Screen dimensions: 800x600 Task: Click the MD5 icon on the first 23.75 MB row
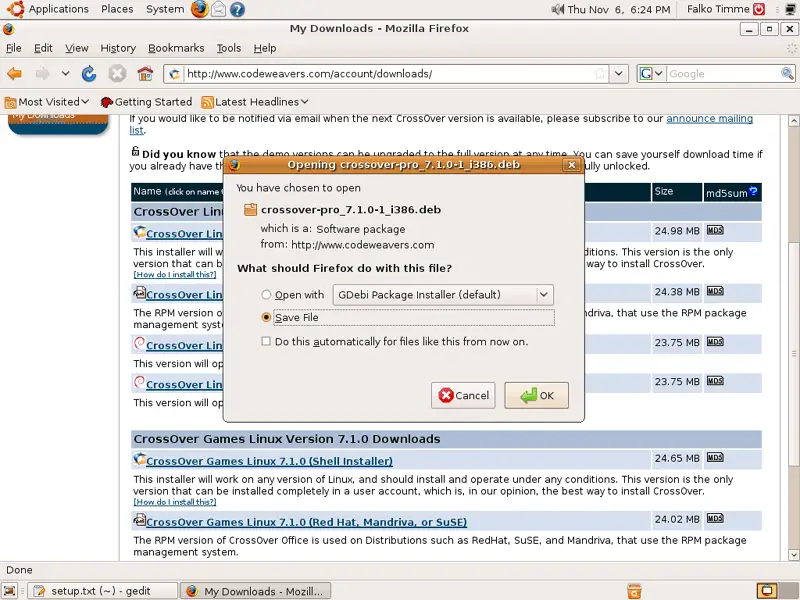(715, 341)
